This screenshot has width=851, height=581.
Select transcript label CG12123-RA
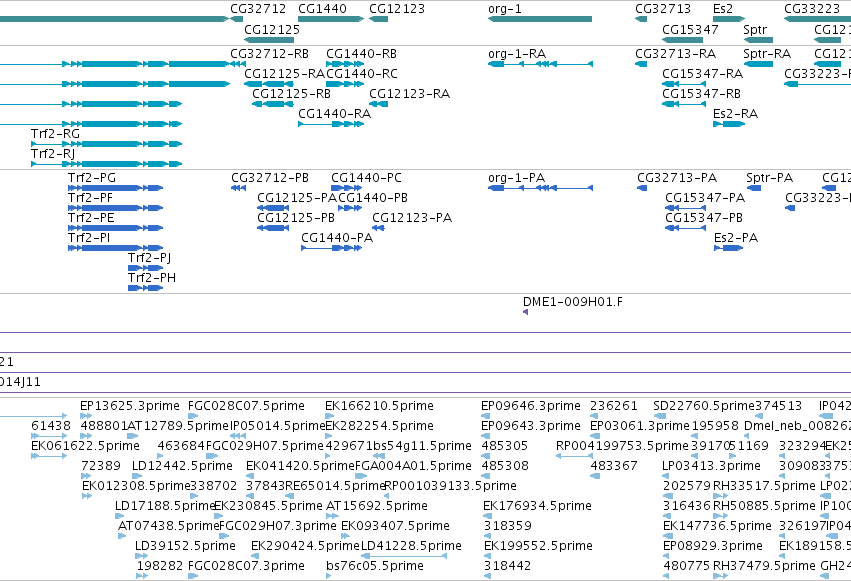coord(410,93)
